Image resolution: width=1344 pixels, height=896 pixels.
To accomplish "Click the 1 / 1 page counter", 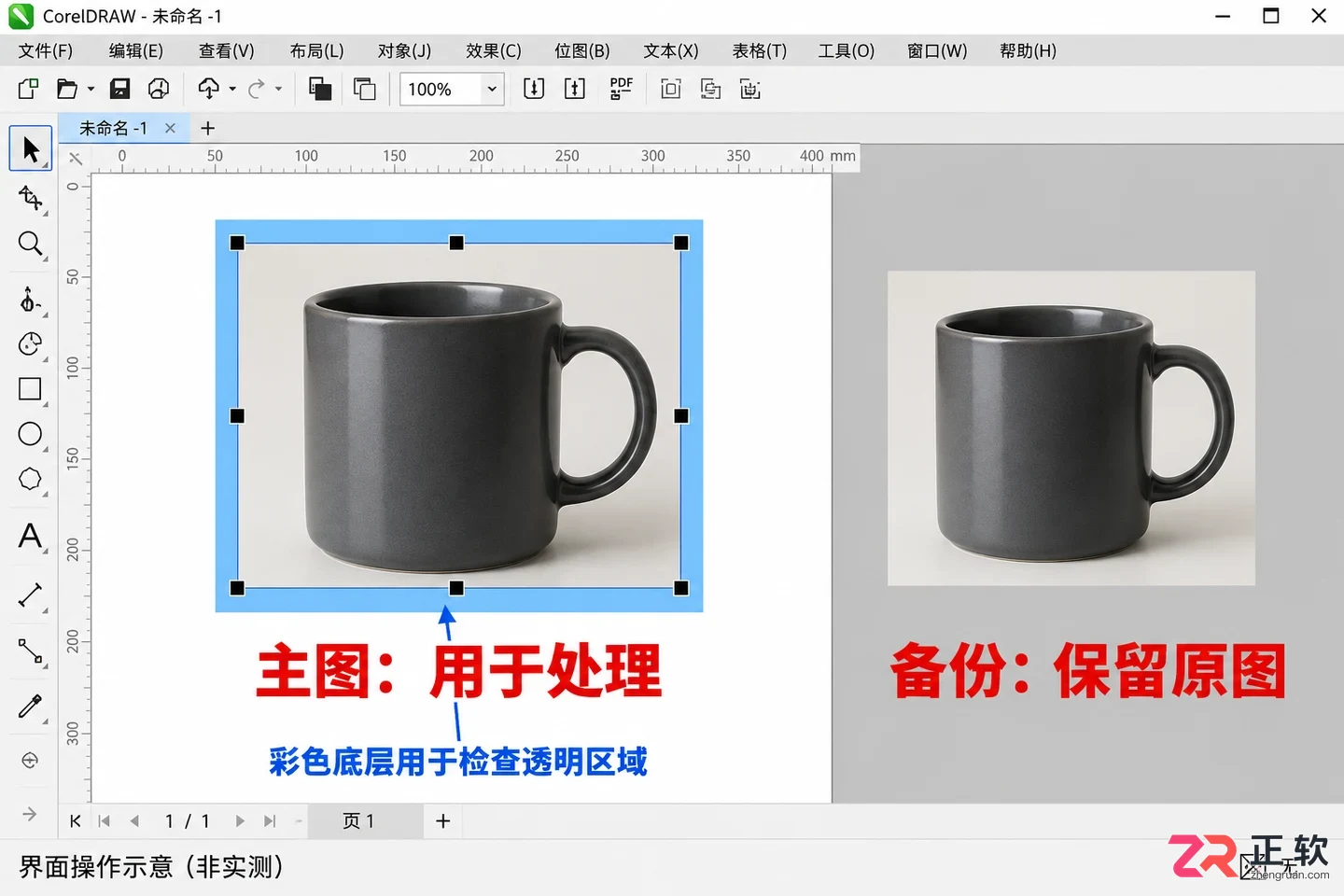I will pos(187,820).
